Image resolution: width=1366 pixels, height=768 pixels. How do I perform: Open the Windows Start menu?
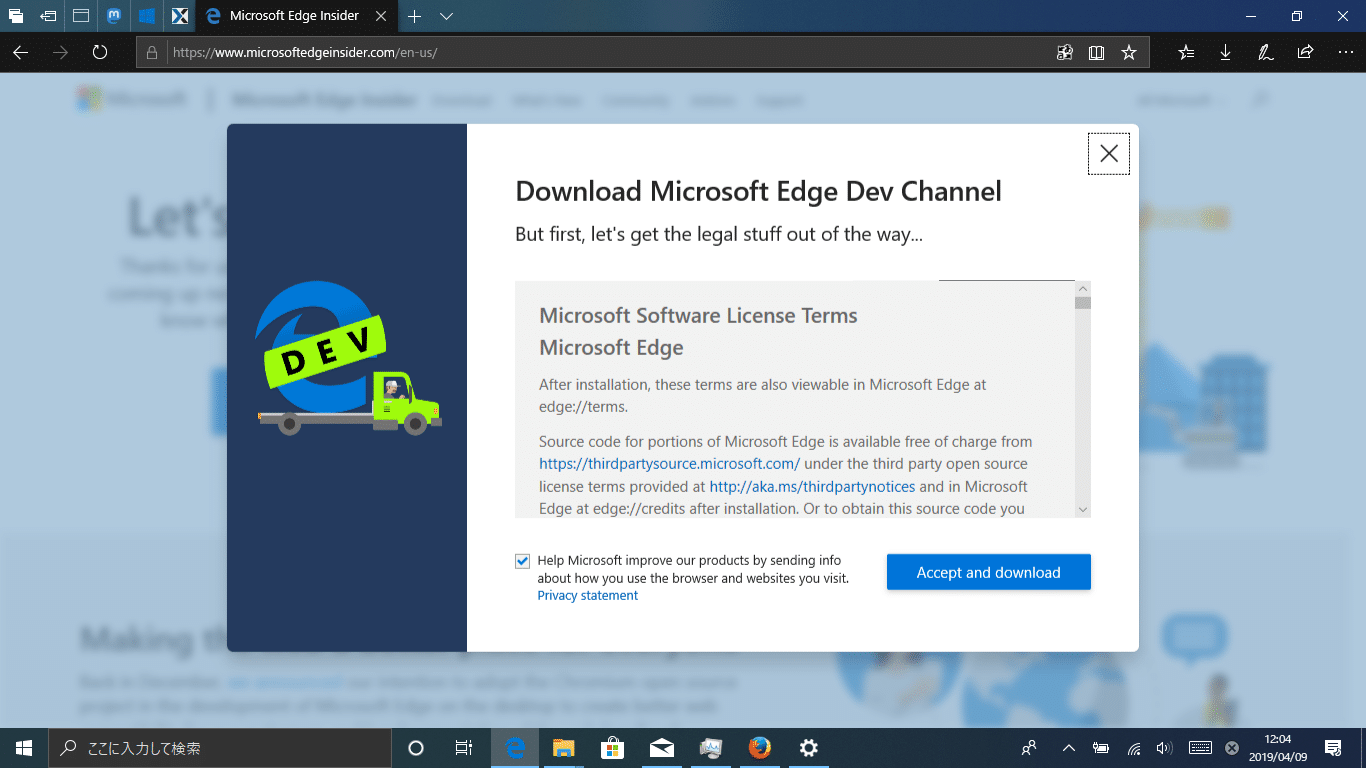coord(24,748)
